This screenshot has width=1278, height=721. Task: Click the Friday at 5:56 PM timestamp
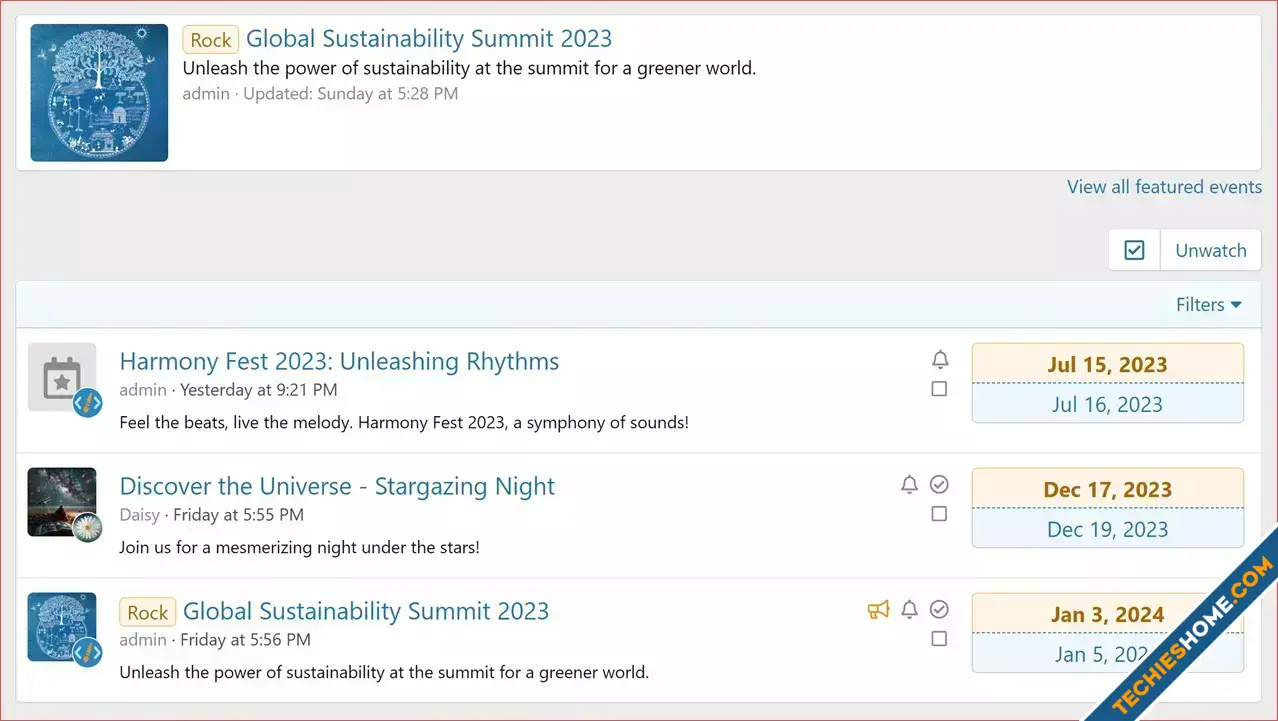coord(245,640)
